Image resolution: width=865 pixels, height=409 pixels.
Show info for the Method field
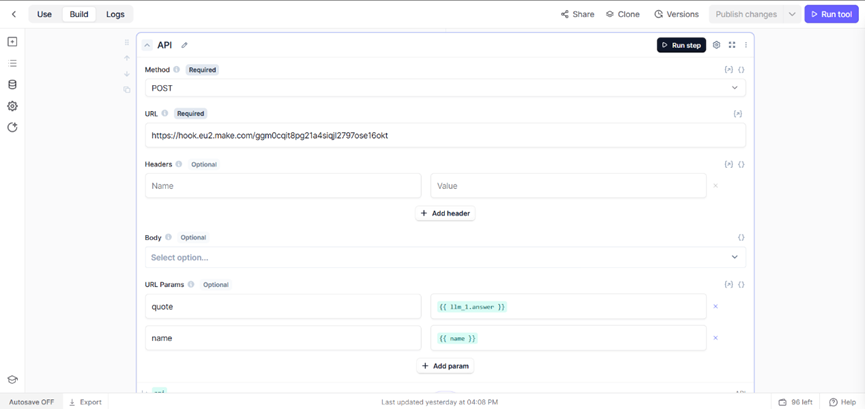pyautogui.click(x=177, y=70)
